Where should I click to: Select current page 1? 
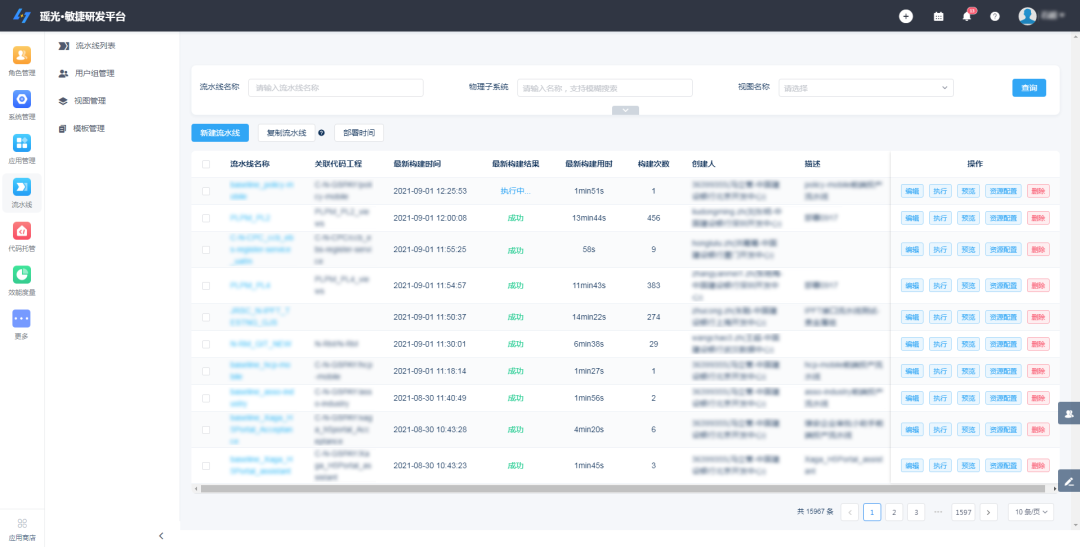872,512
